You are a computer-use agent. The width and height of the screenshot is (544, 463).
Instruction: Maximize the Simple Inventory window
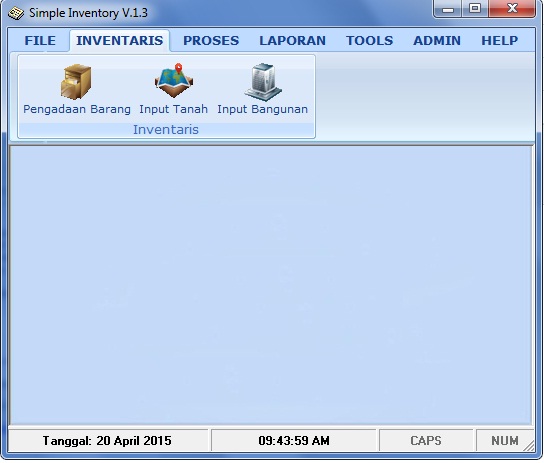click(475, 8)
